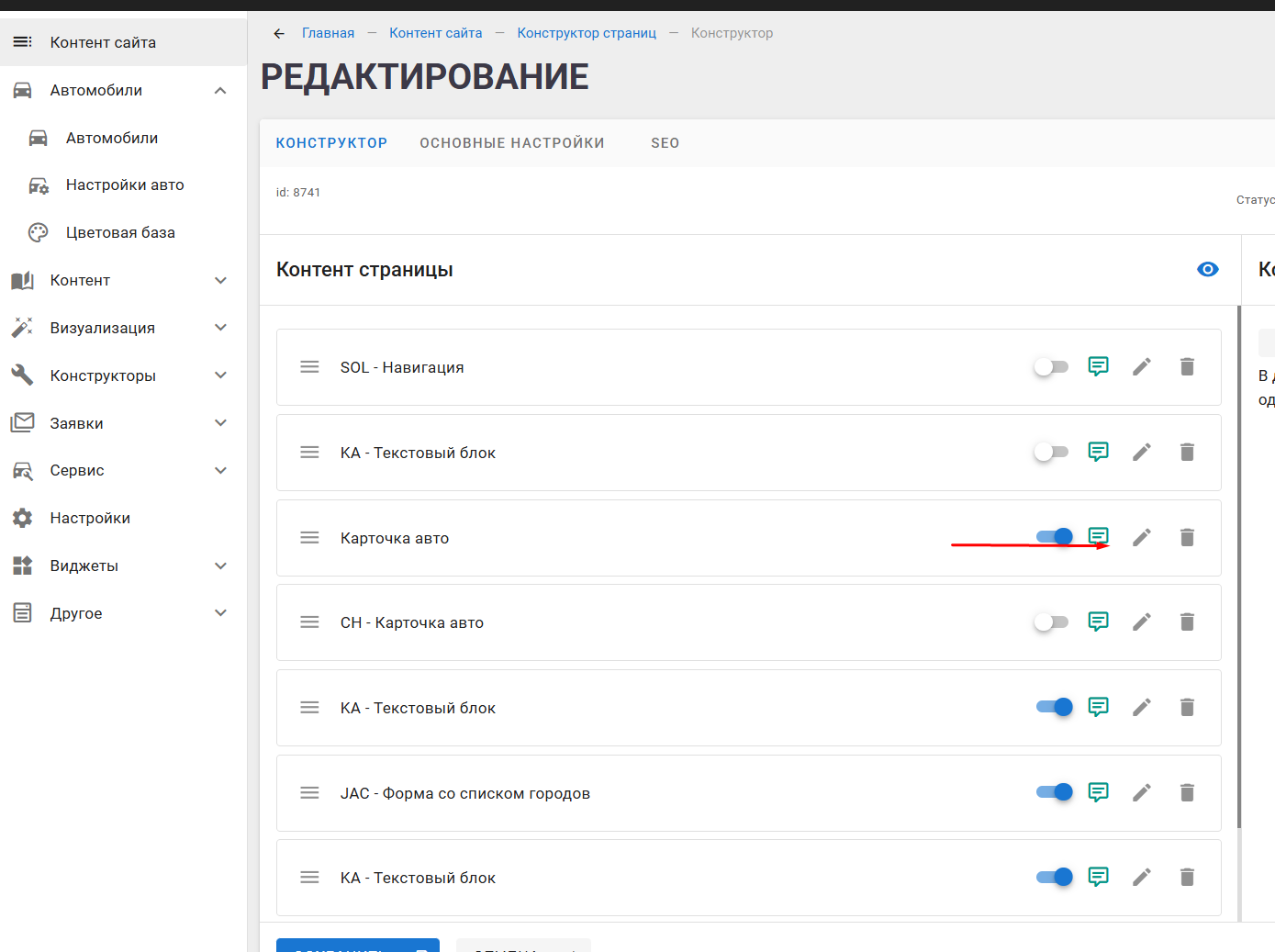Delete the CH - Карточка авто block
This screenshot has width=1275, height=952.
click(x=1187, y=622)
